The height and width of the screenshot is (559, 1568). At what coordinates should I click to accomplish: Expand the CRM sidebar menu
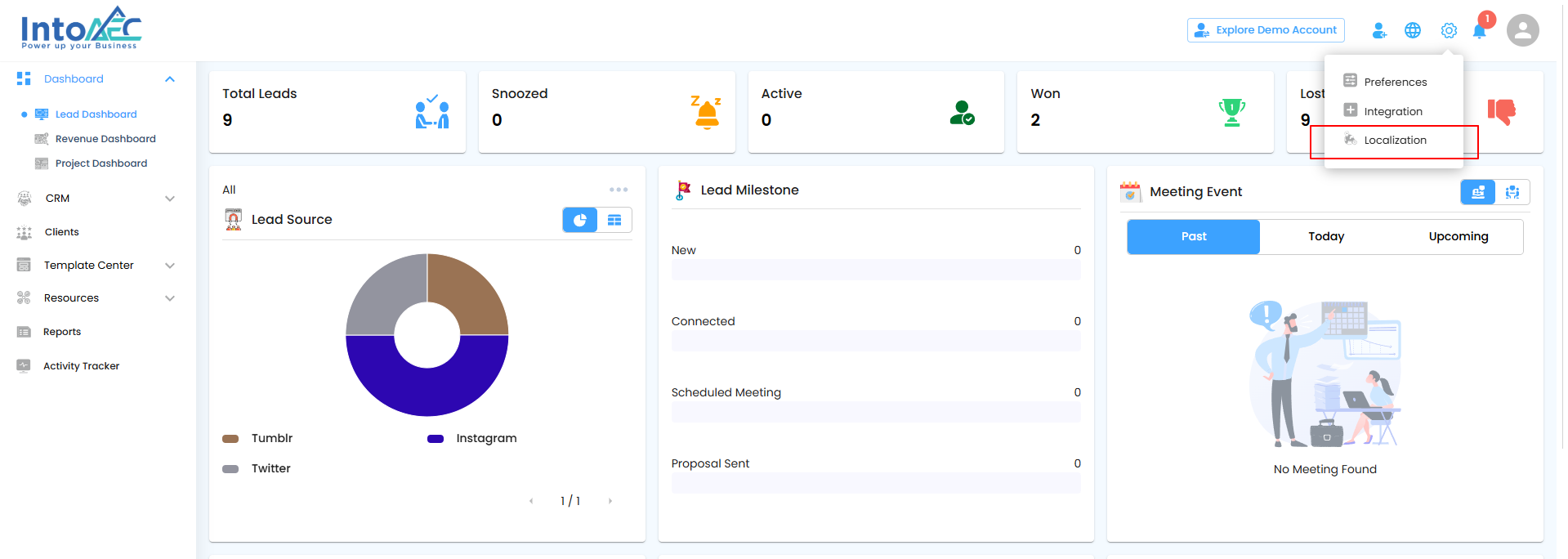pos(170,199)
